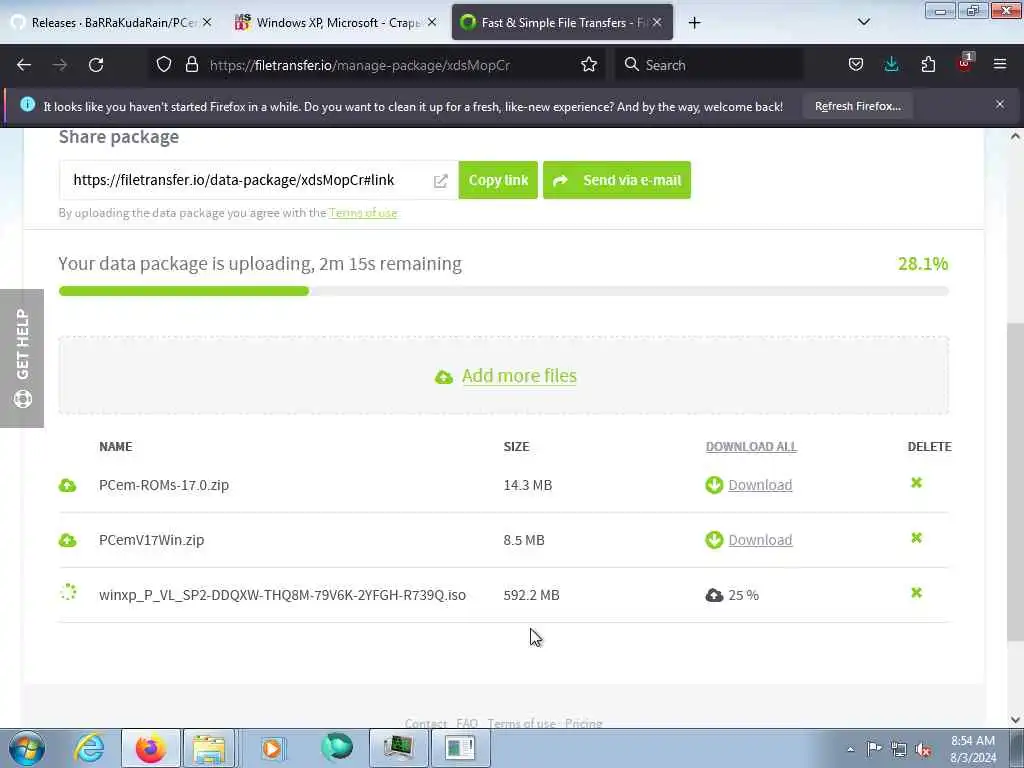This screenshot has width=1024, height=768.
Task: Click the scrollbar up arrow
Action: [1015, 136]
